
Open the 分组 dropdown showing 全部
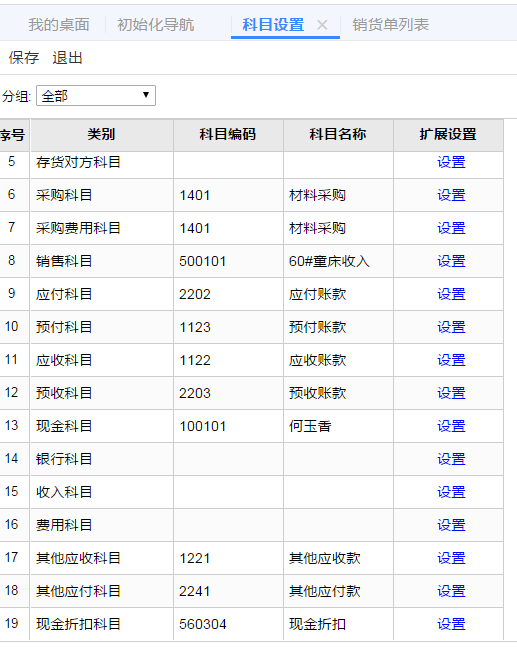[96, 96]
